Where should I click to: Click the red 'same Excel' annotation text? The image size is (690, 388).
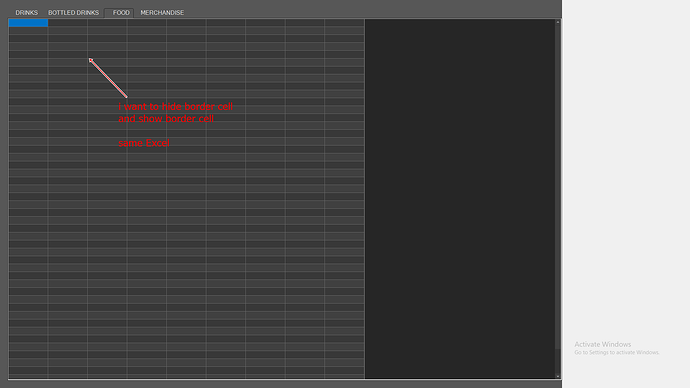tap(144, 143)
